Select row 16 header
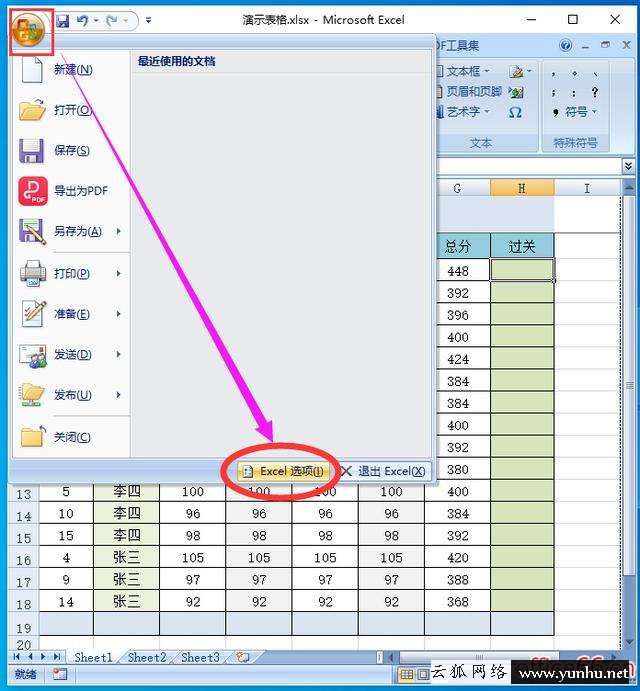 tap(24, 559)
